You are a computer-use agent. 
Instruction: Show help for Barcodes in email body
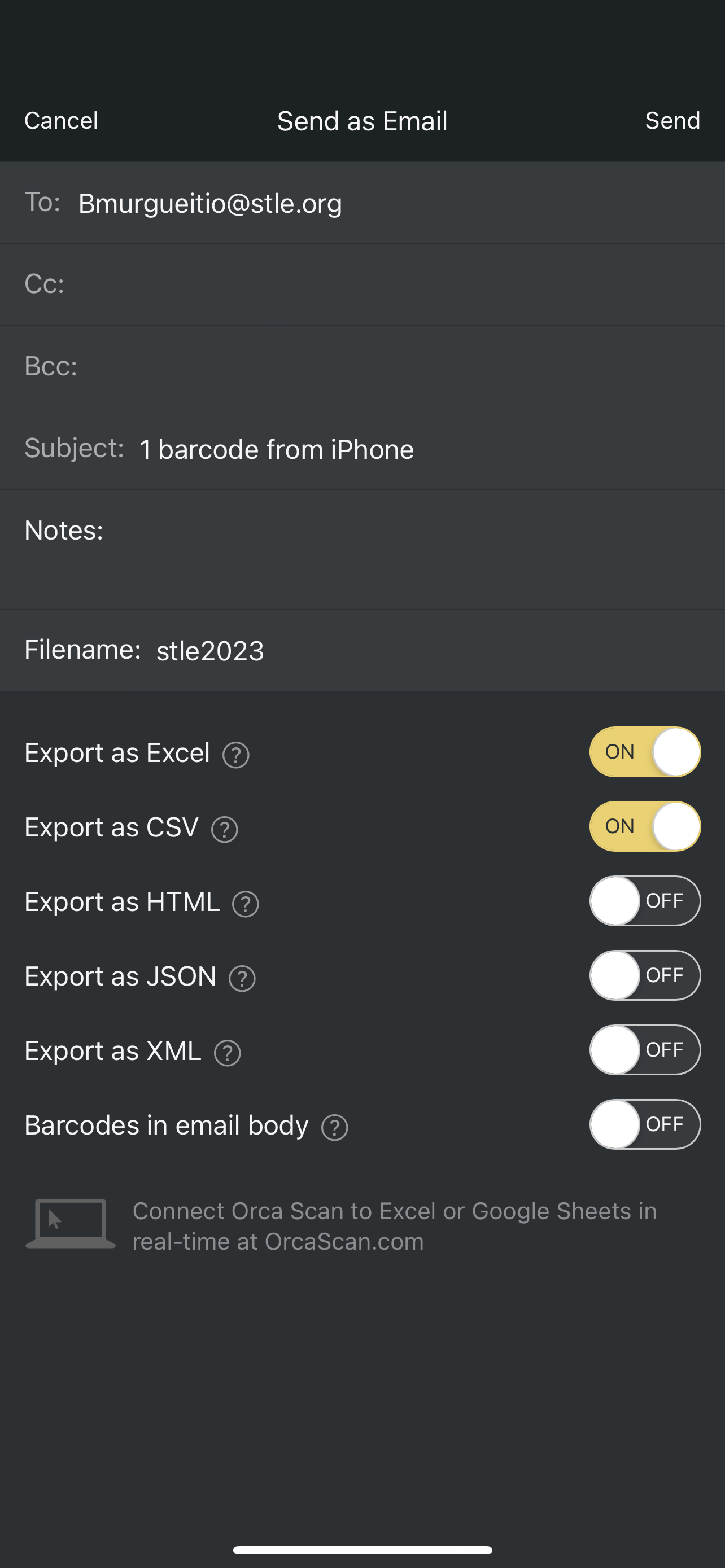[335, 1127]
